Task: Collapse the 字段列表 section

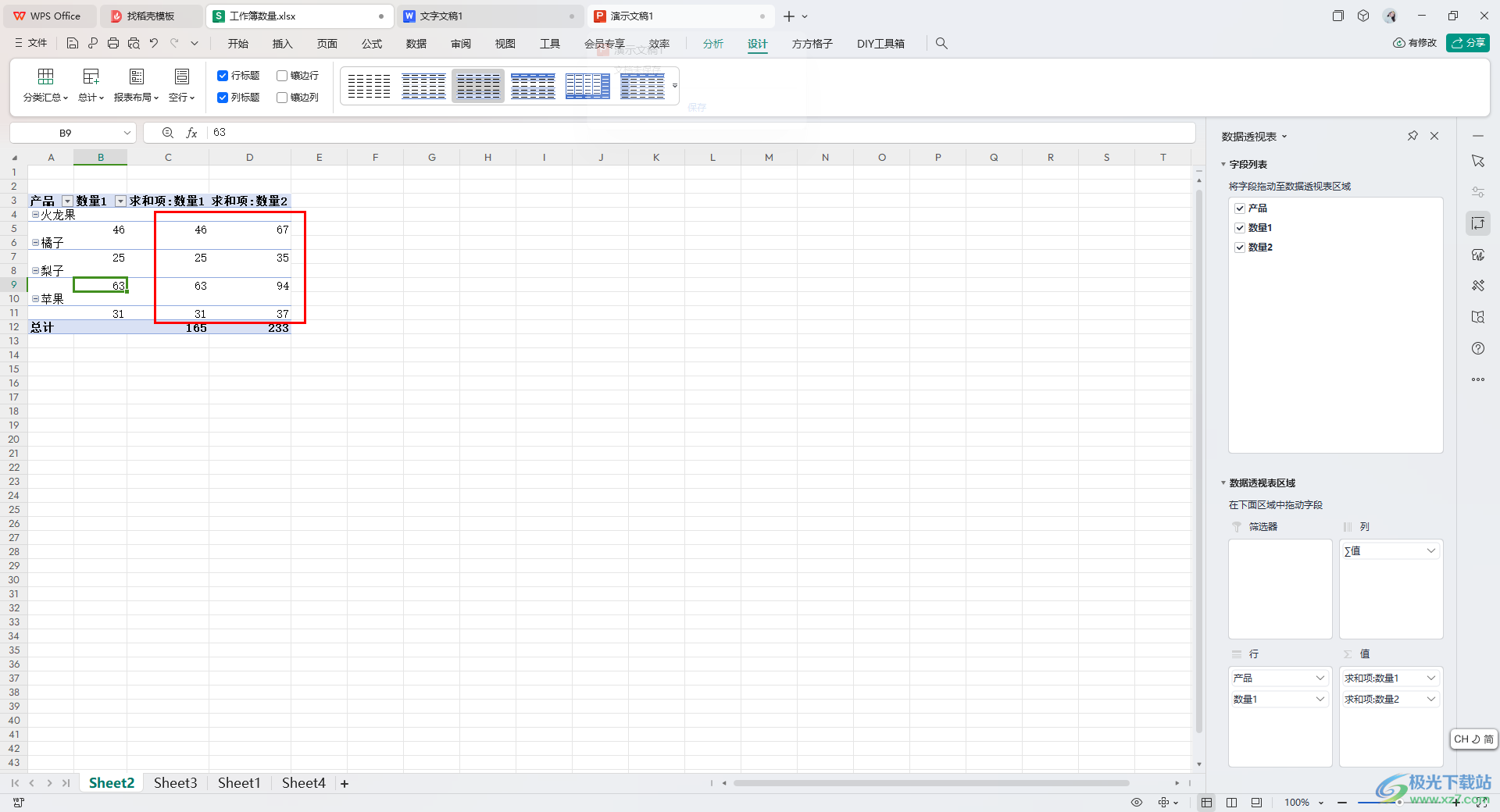Action: pos(1224,165)
